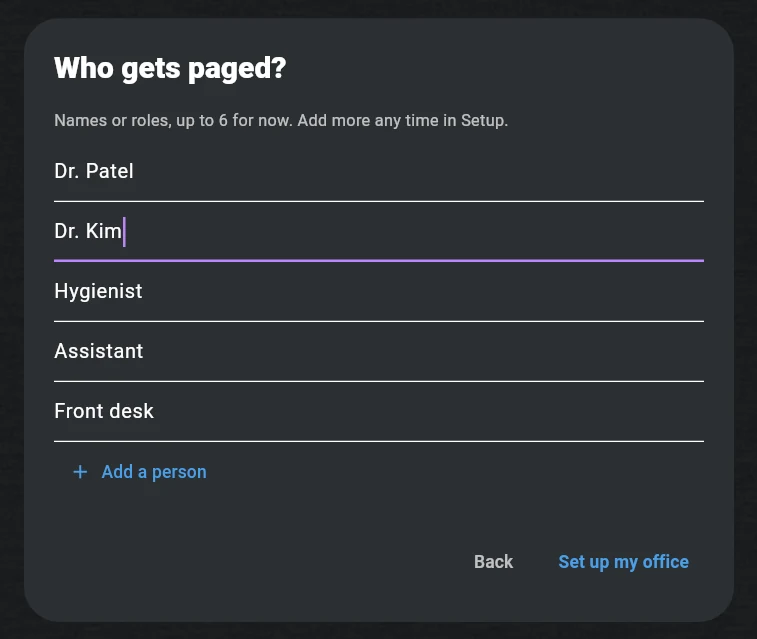Select the Hygienist role field

379,292
